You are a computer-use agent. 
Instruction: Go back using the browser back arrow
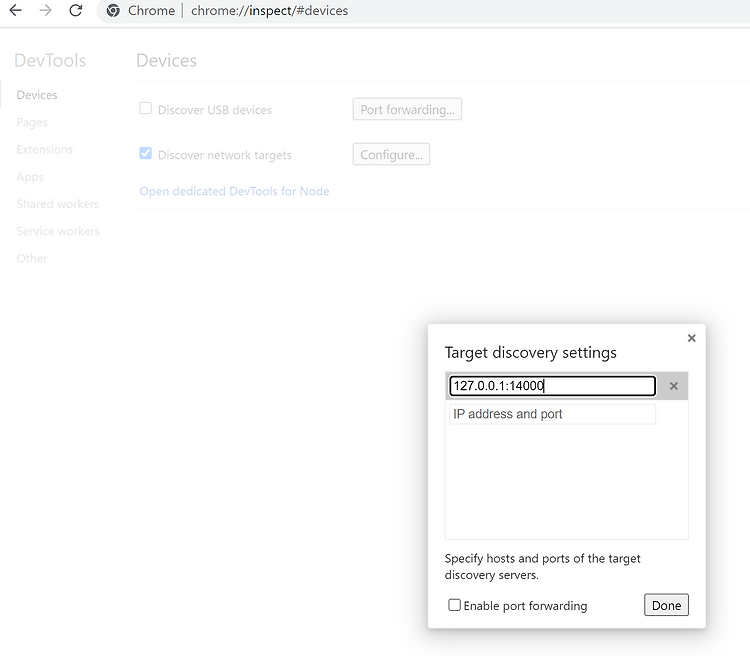point(16,11)
